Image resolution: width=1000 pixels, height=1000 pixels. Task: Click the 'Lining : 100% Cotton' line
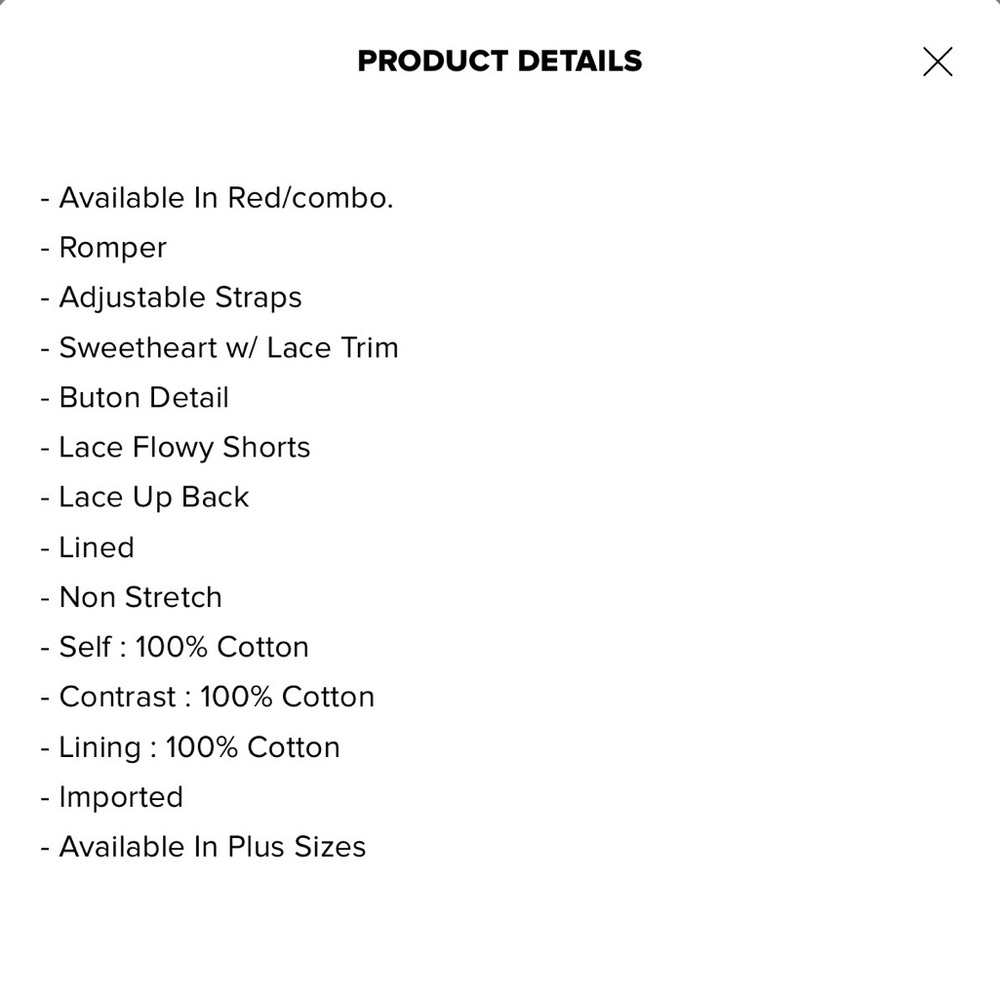click(199, 747)
